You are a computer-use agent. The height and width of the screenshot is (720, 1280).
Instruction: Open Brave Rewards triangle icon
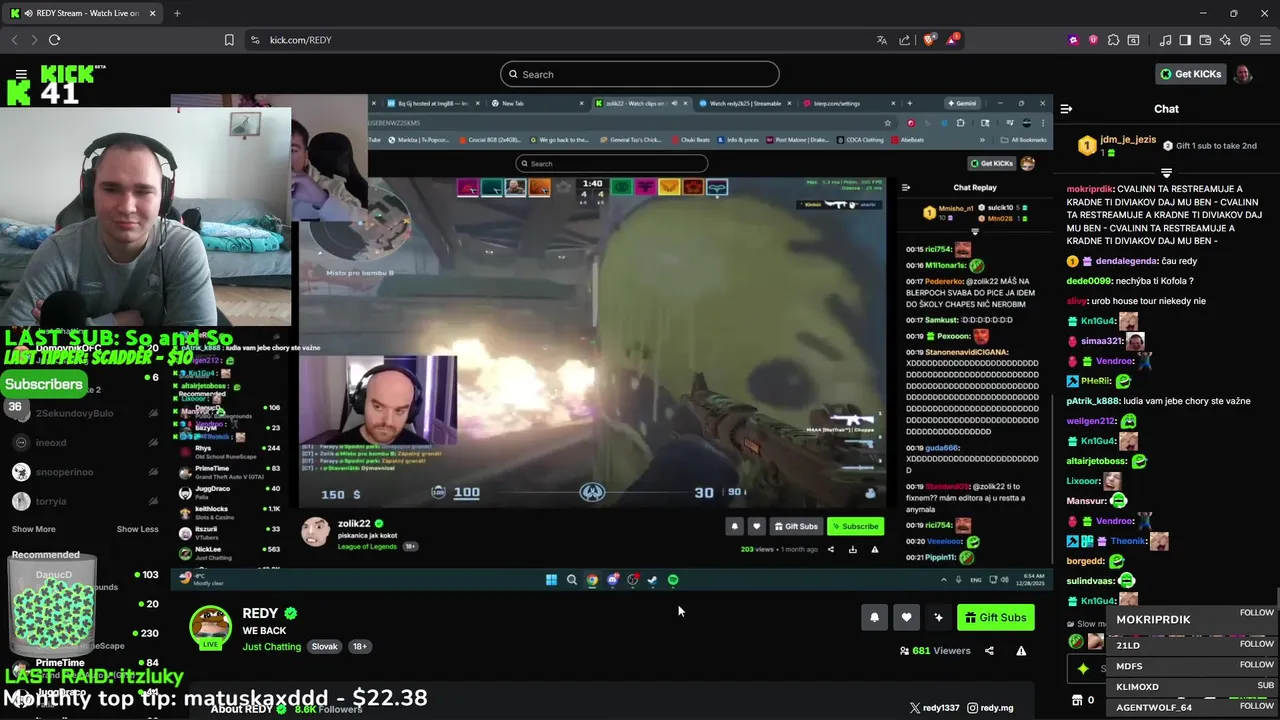click(x=953, y=40)
